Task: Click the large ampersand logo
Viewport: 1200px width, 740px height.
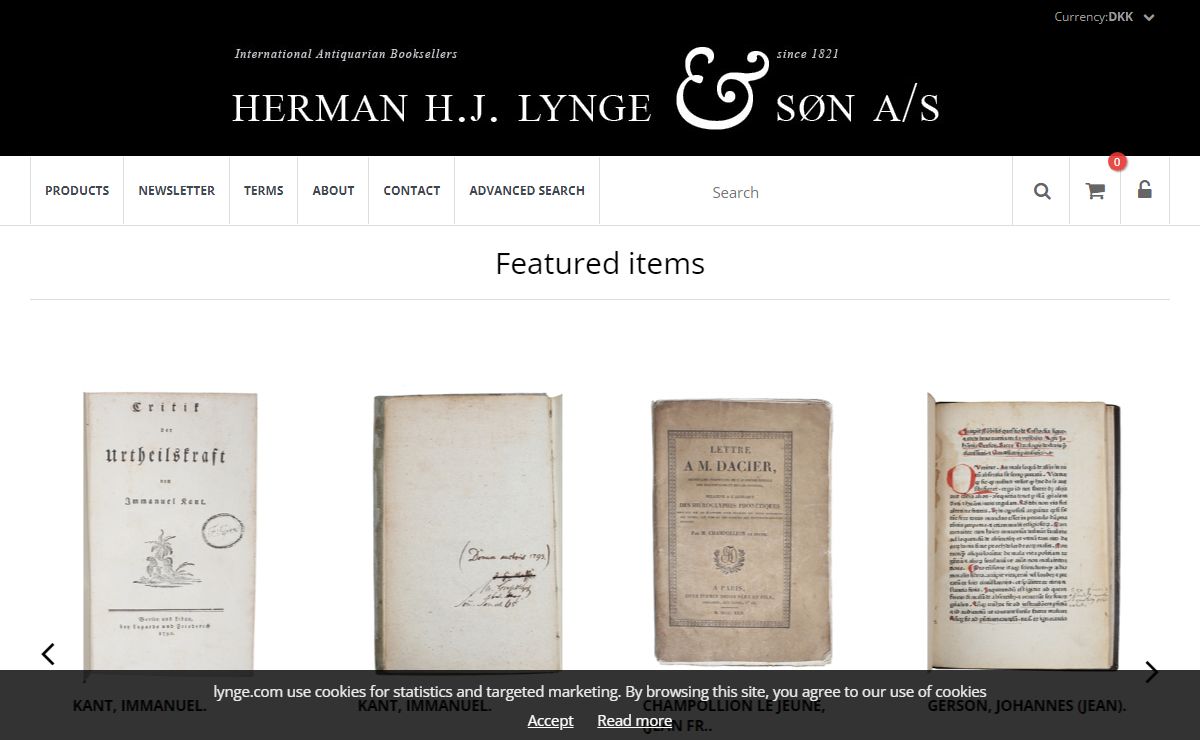Action: point(714,90)
